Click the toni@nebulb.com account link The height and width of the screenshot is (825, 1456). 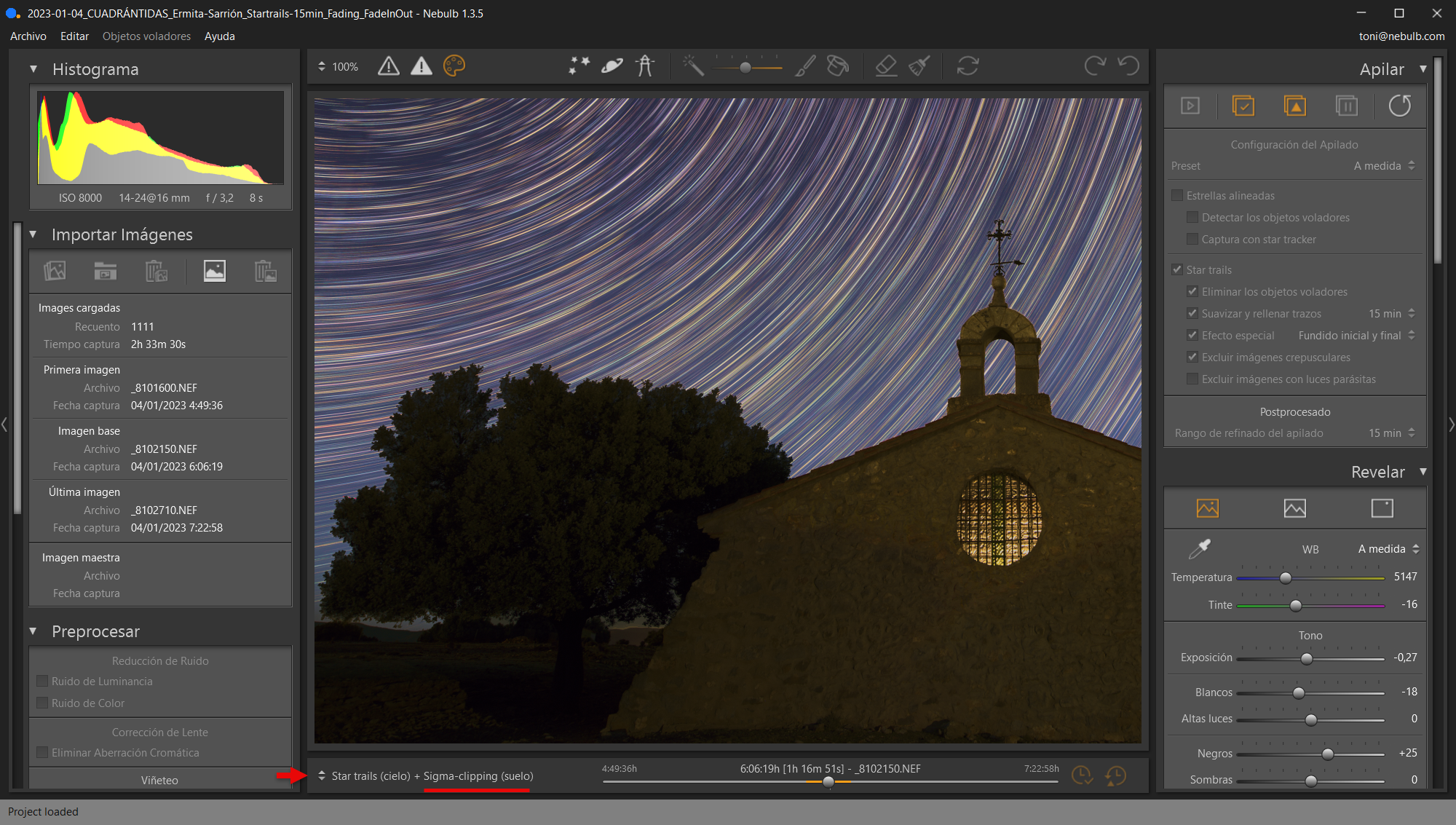[1401, 36]
